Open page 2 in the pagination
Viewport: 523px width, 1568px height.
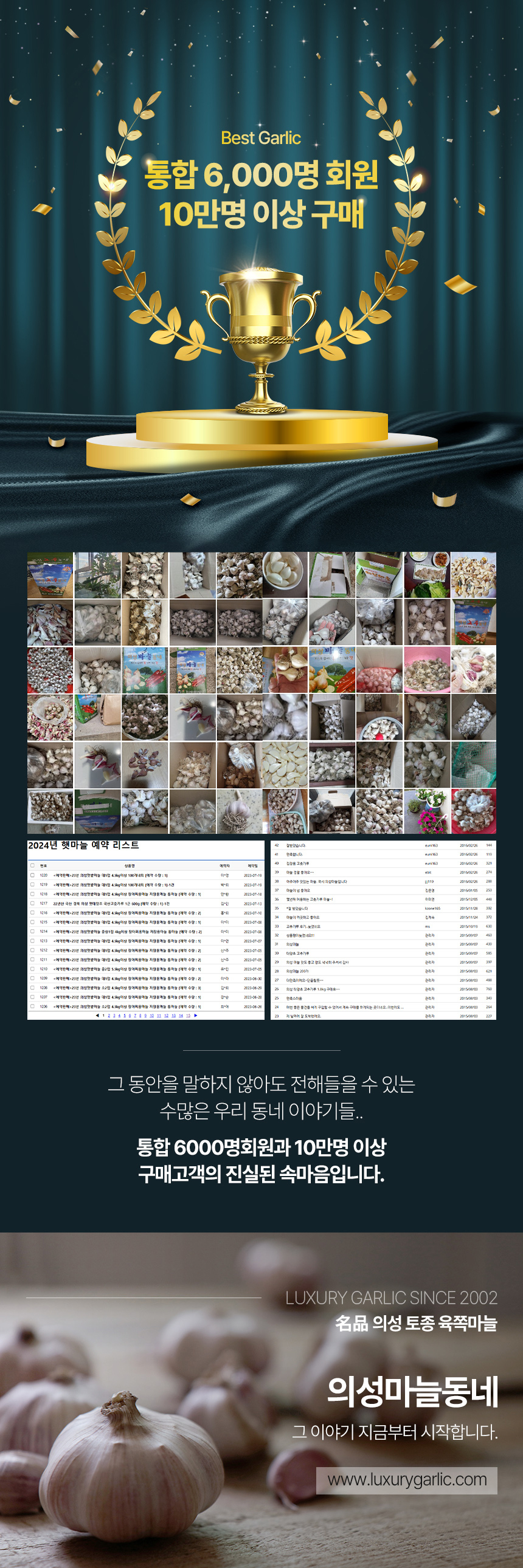pyautogui.click(x=109, y=1016)
